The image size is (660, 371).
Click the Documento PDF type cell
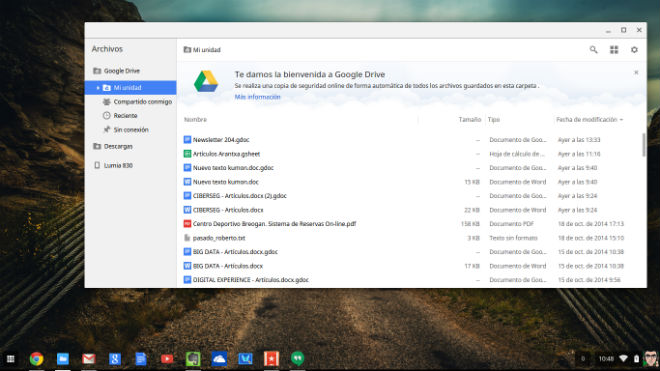[x=511, y=224]
